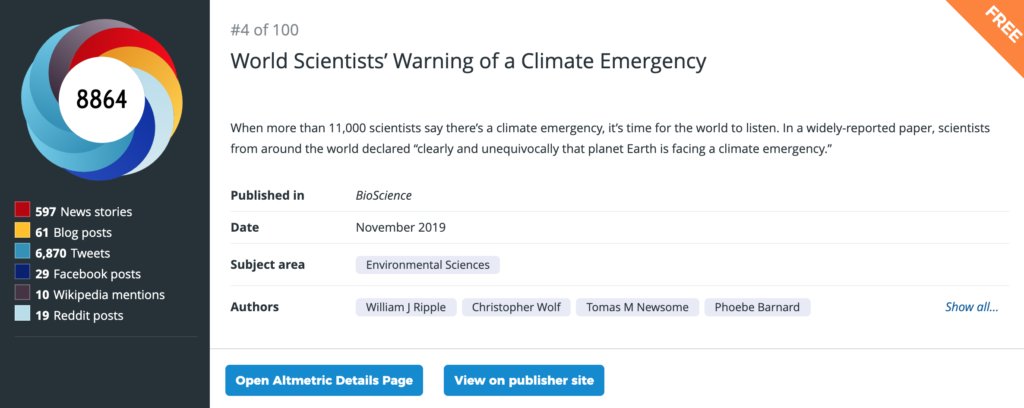Select the Environmental Sciences subject tag
The image size is (1024, 408).
tap(427, 265)
